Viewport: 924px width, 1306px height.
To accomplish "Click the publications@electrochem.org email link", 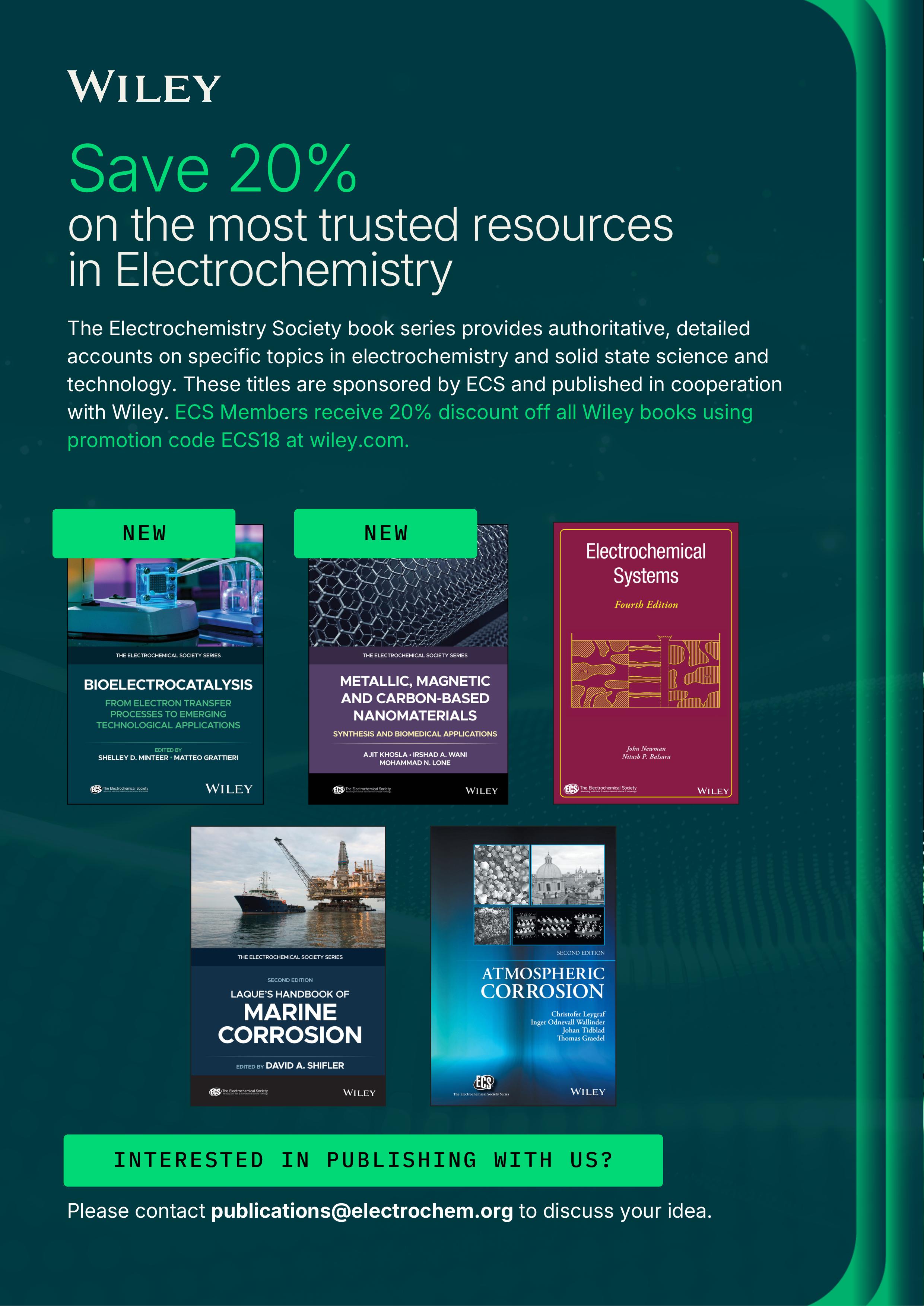I will pos(362,1210).
